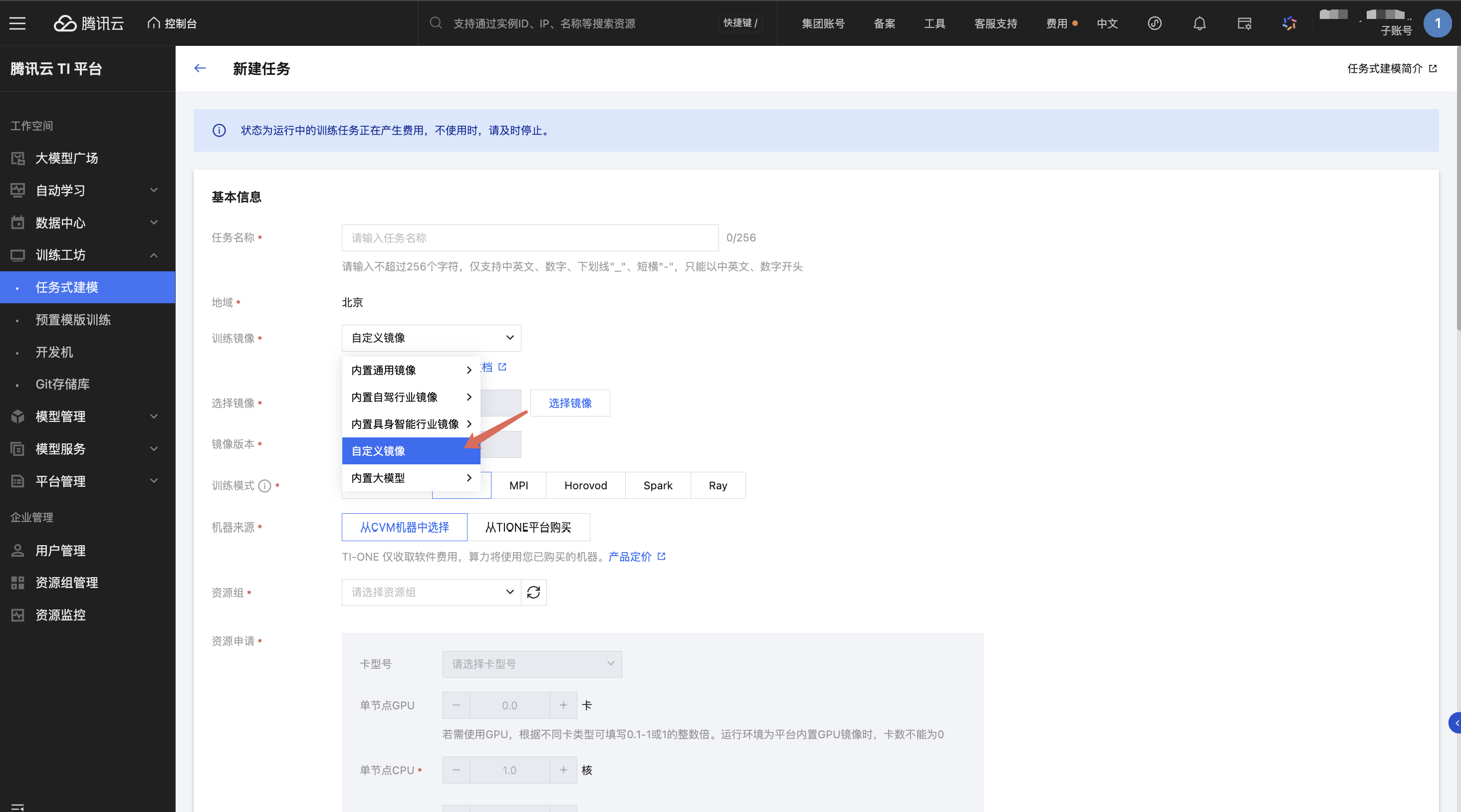Click into the 任务名称 input field
The height and width of the screenshot is (812, 1461).
click(x=530, y=238)
